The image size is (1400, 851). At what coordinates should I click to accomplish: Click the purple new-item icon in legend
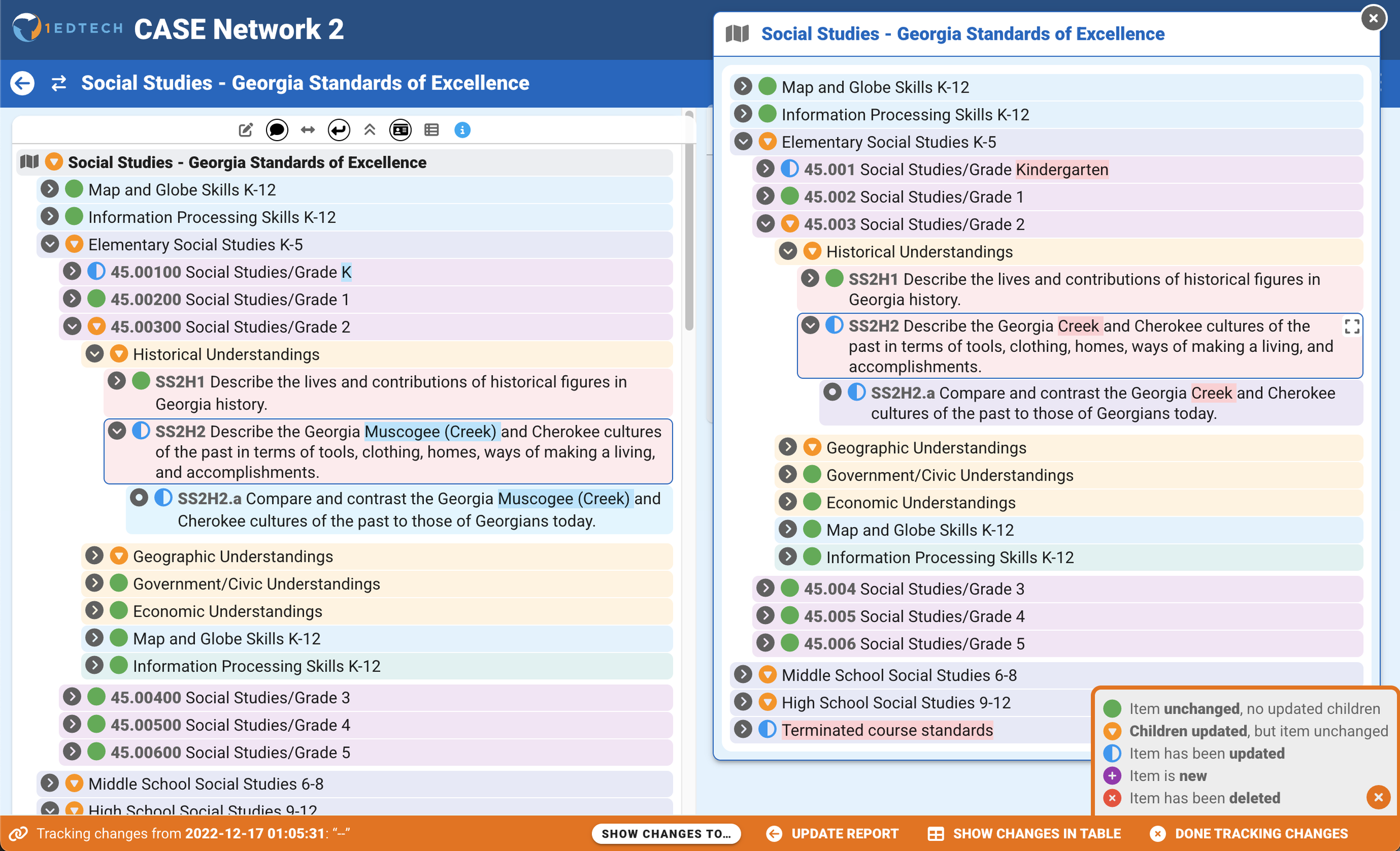[1112, 775]
